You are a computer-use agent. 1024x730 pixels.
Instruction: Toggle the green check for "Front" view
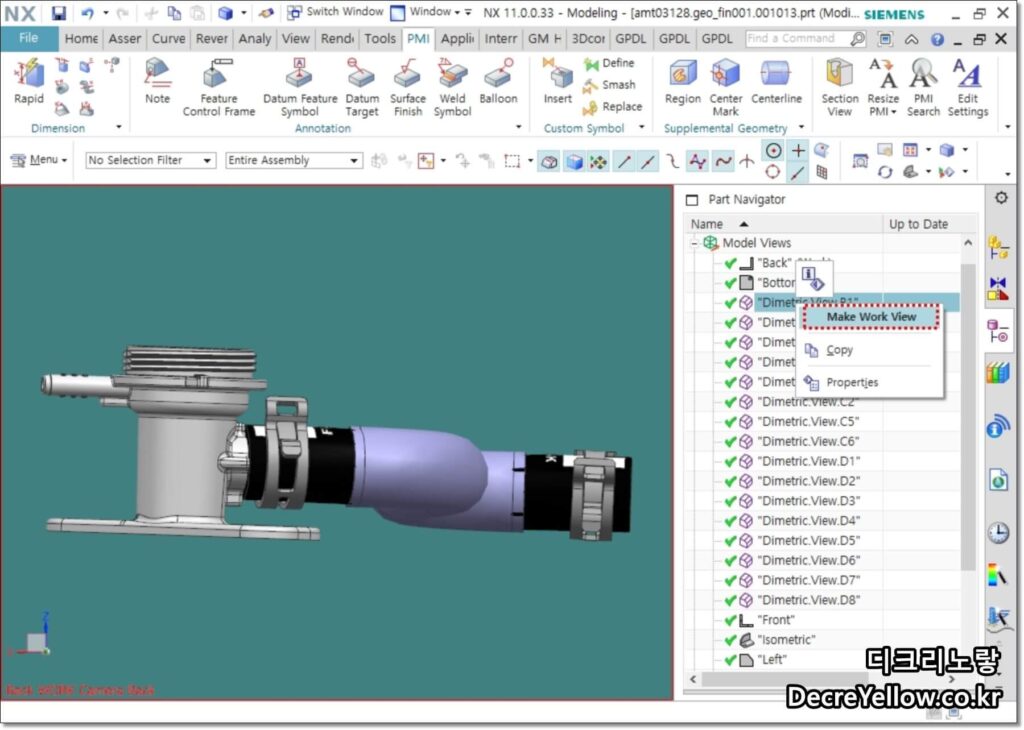pos(730,620)
